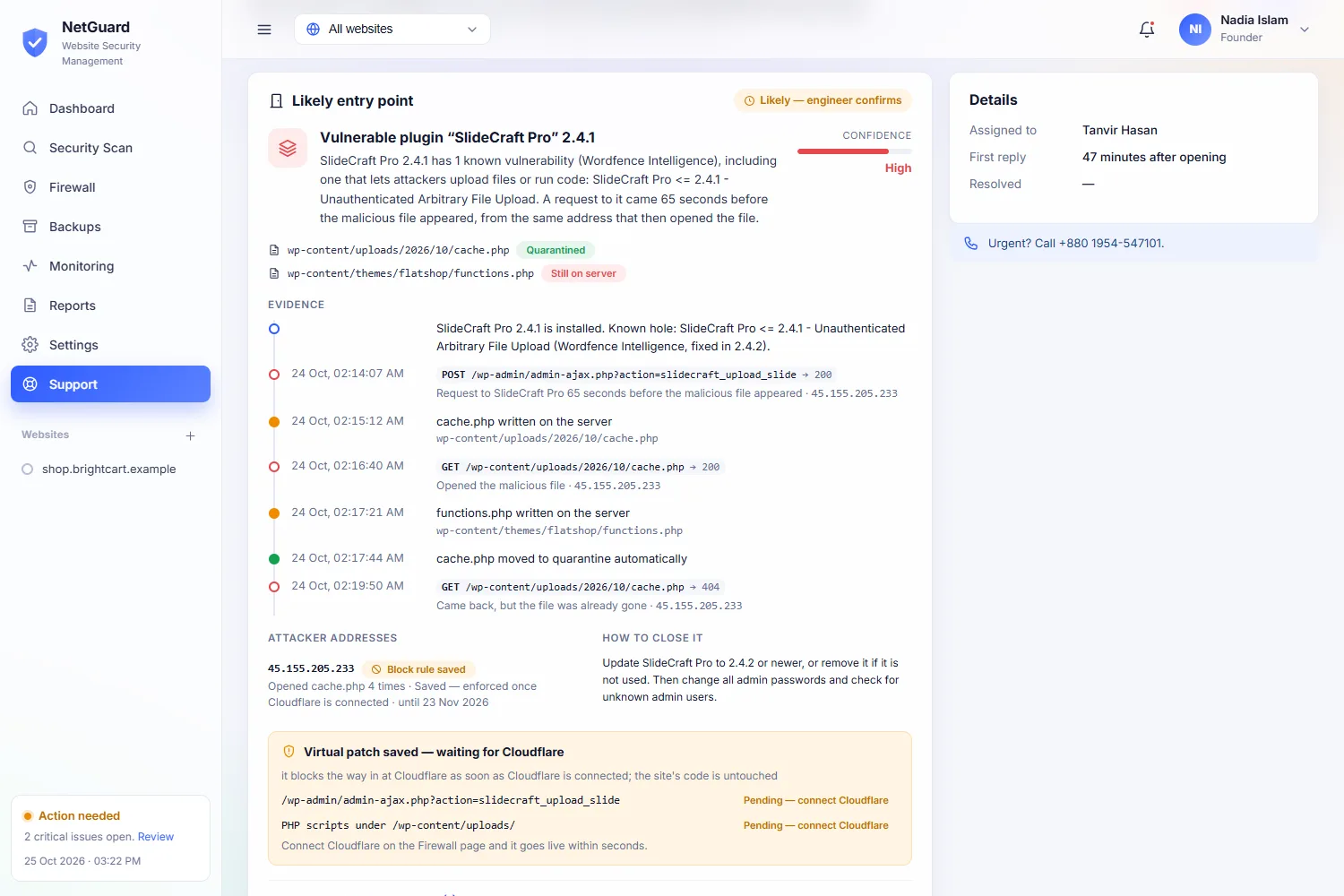Image resolution: width=1344 pixels, height=896 pixels.
Task: Click the Settings gear icon
Action: (x=30, y=345)
